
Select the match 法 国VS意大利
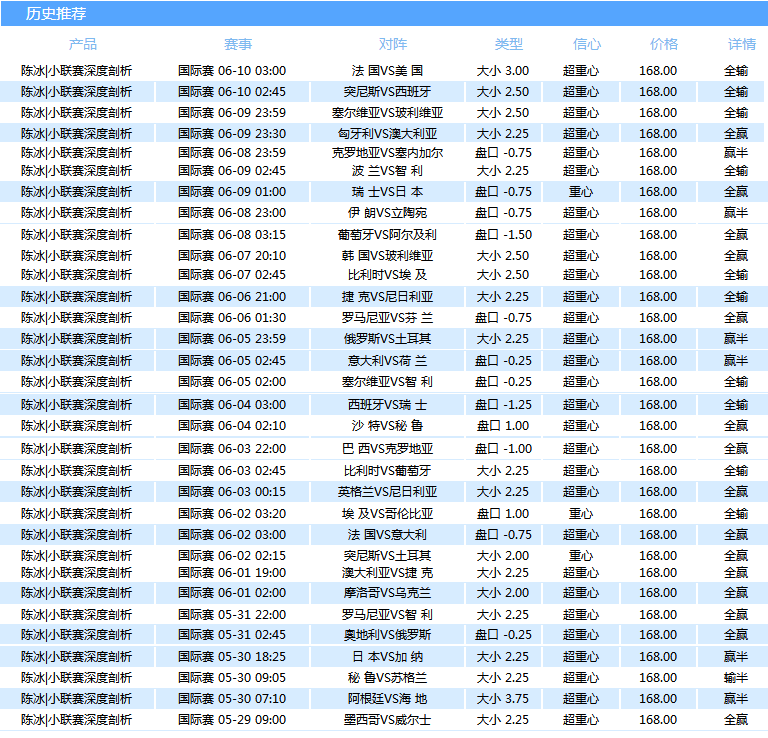point(387,535)
